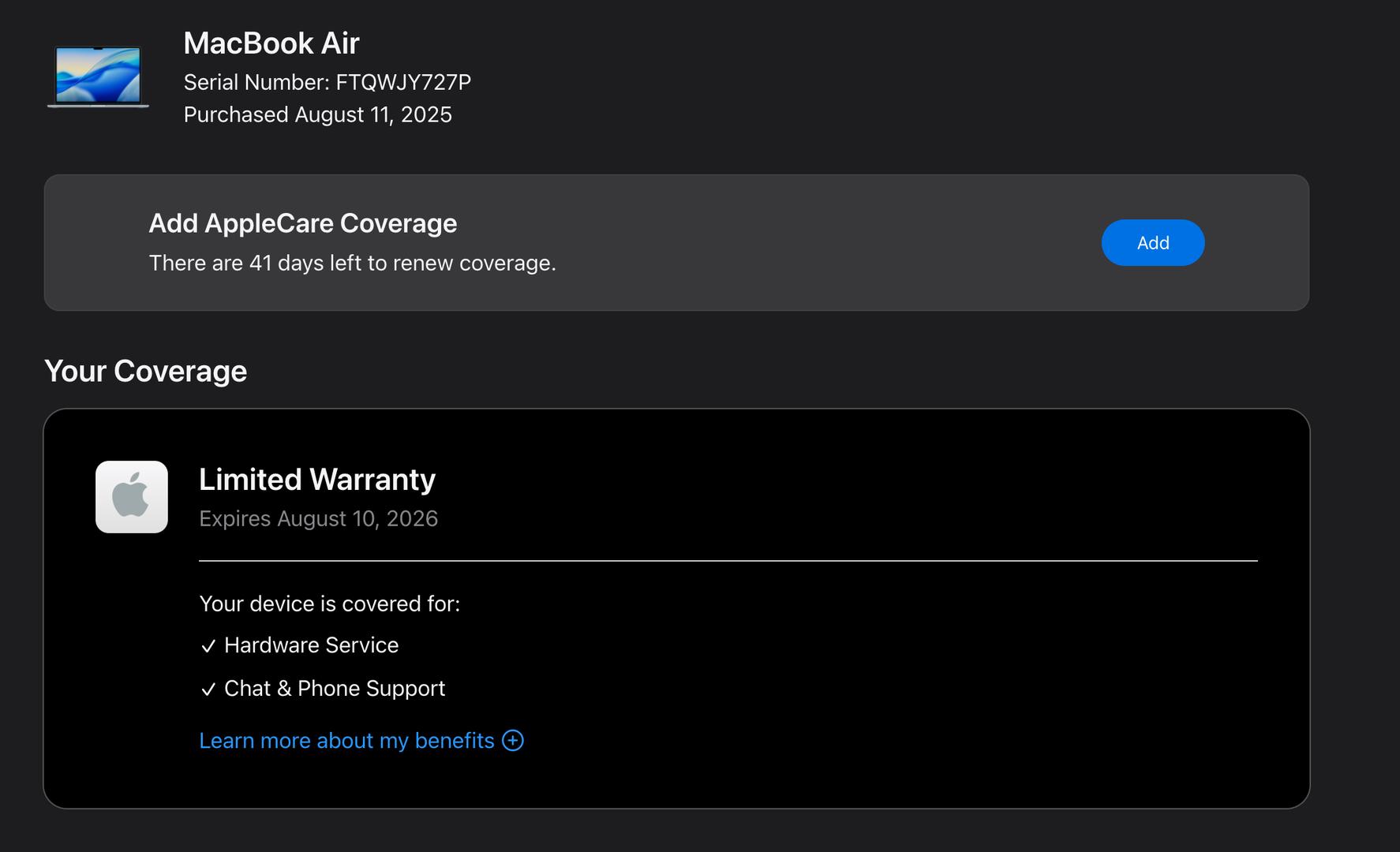1400x852 pixels.
Task: Click the 'Your device is covered for:' text
Action: pyautogui.click(x=329, y=604)
